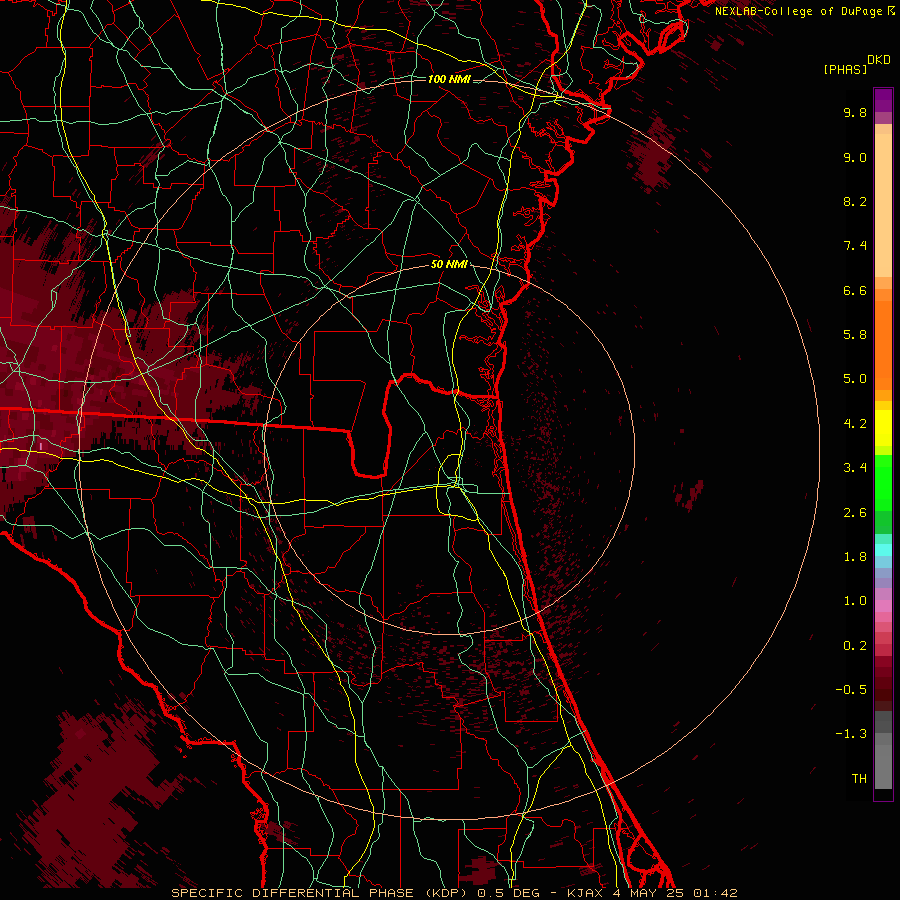Click the 9.8 value on the color scale
Screen dimensions: 900x900
click(x=855, y=112)
